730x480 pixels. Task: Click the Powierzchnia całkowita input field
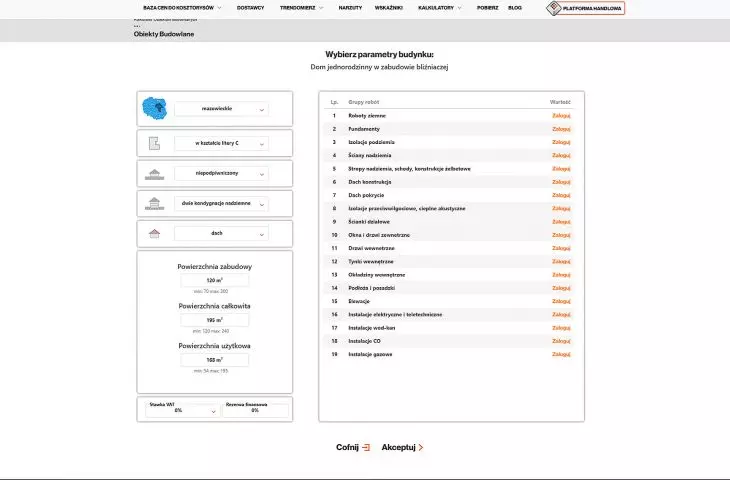pos(215,320)
